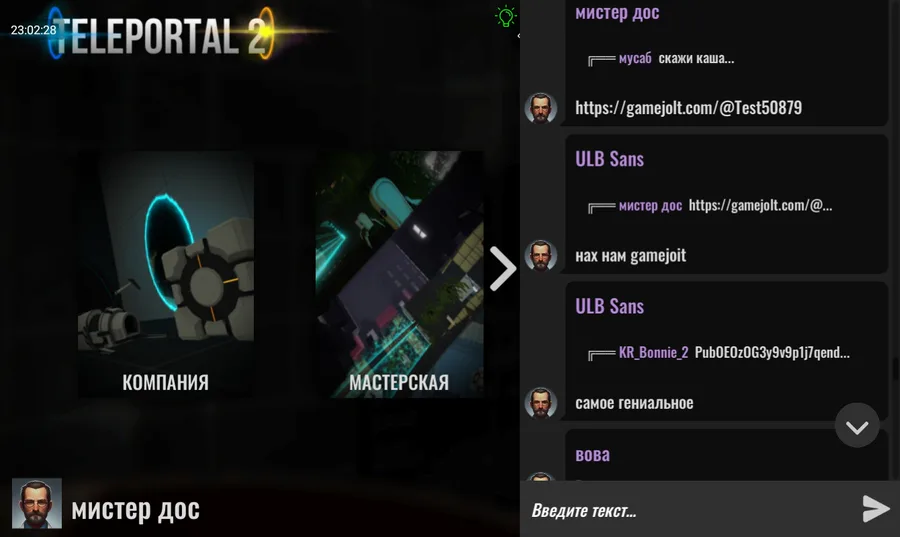Image resolution: width=900 pixels, height=537 pixels.
Task: Open the first ULB Sans username in chat
Action: tap(610, 159)
